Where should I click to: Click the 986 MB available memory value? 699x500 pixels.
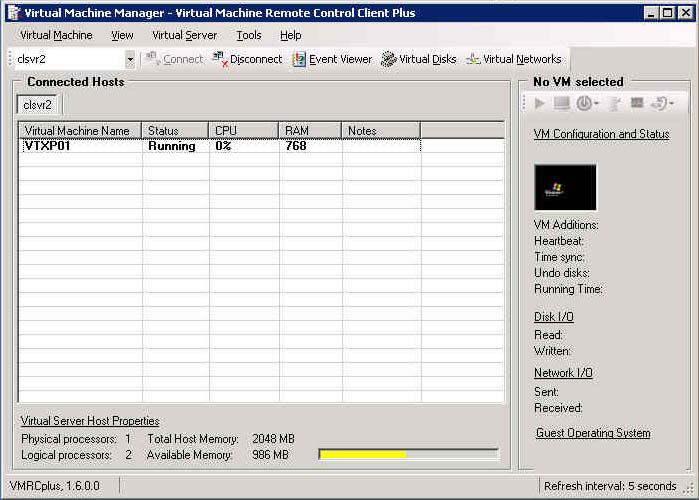(270, 455)
